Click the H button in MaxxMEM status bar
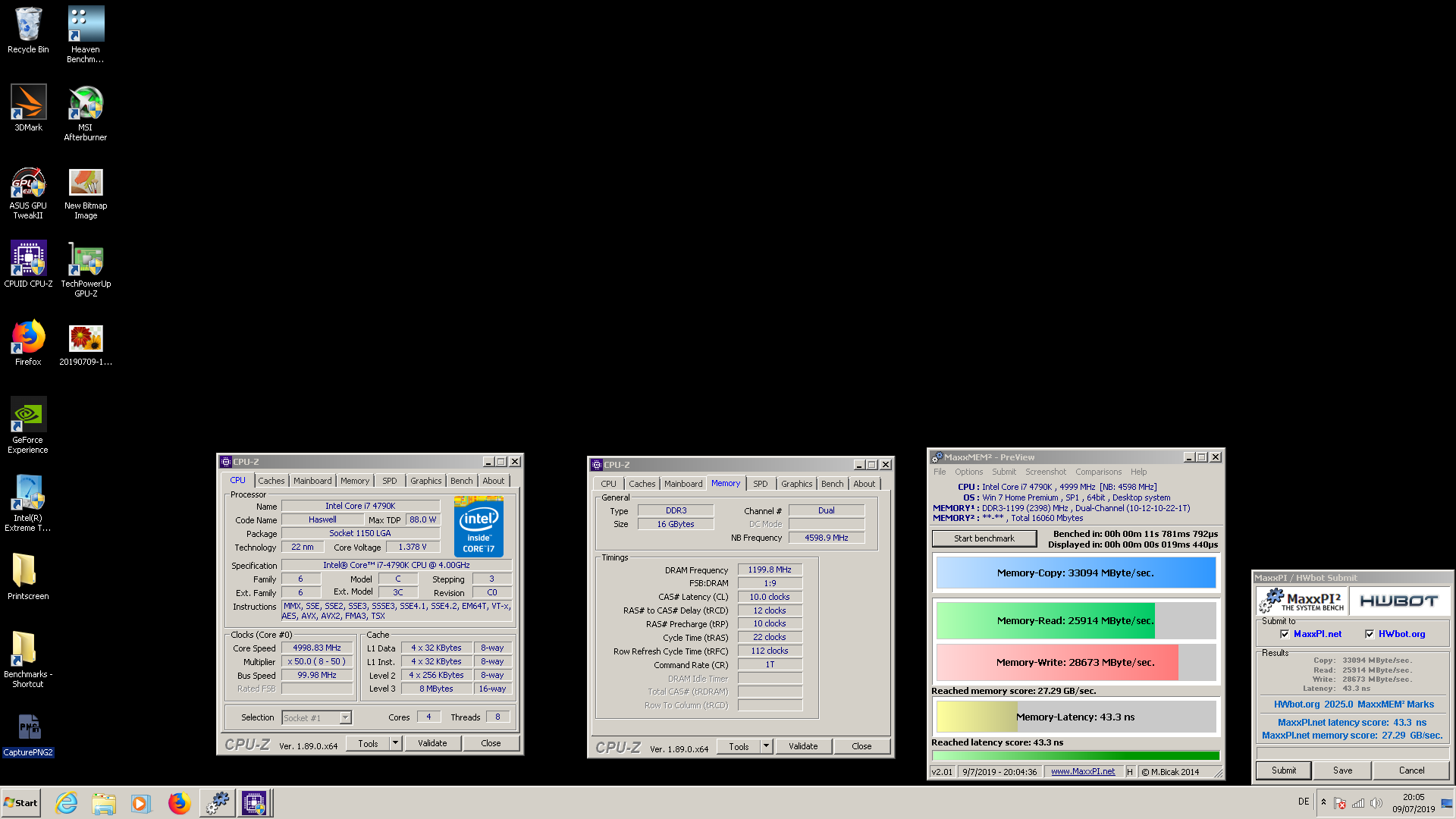1456x819 pixels. [1129, 772]
